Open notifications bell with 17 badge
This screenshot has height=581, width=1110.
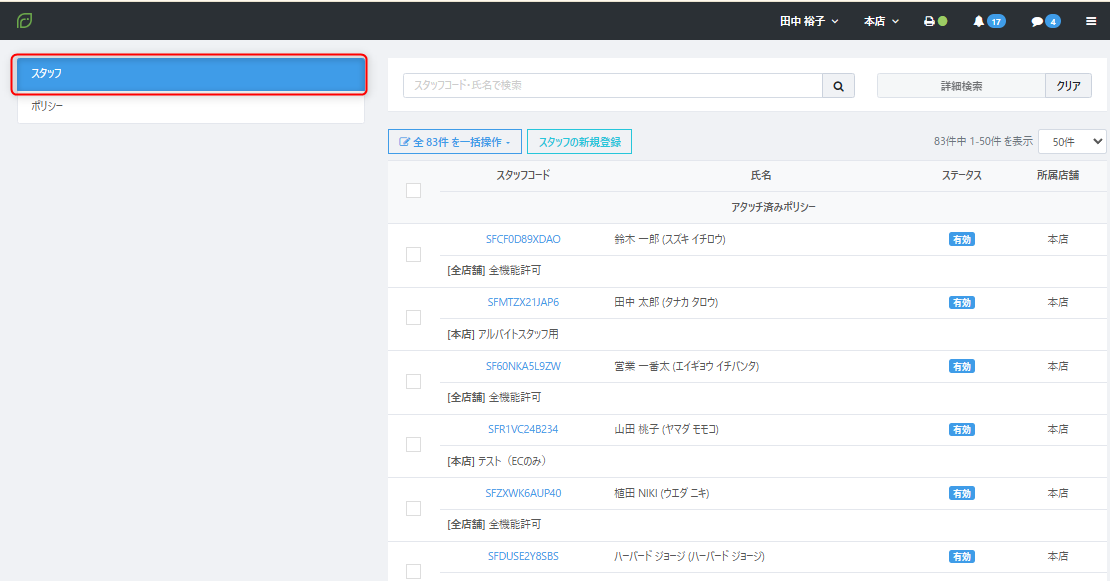989,21
